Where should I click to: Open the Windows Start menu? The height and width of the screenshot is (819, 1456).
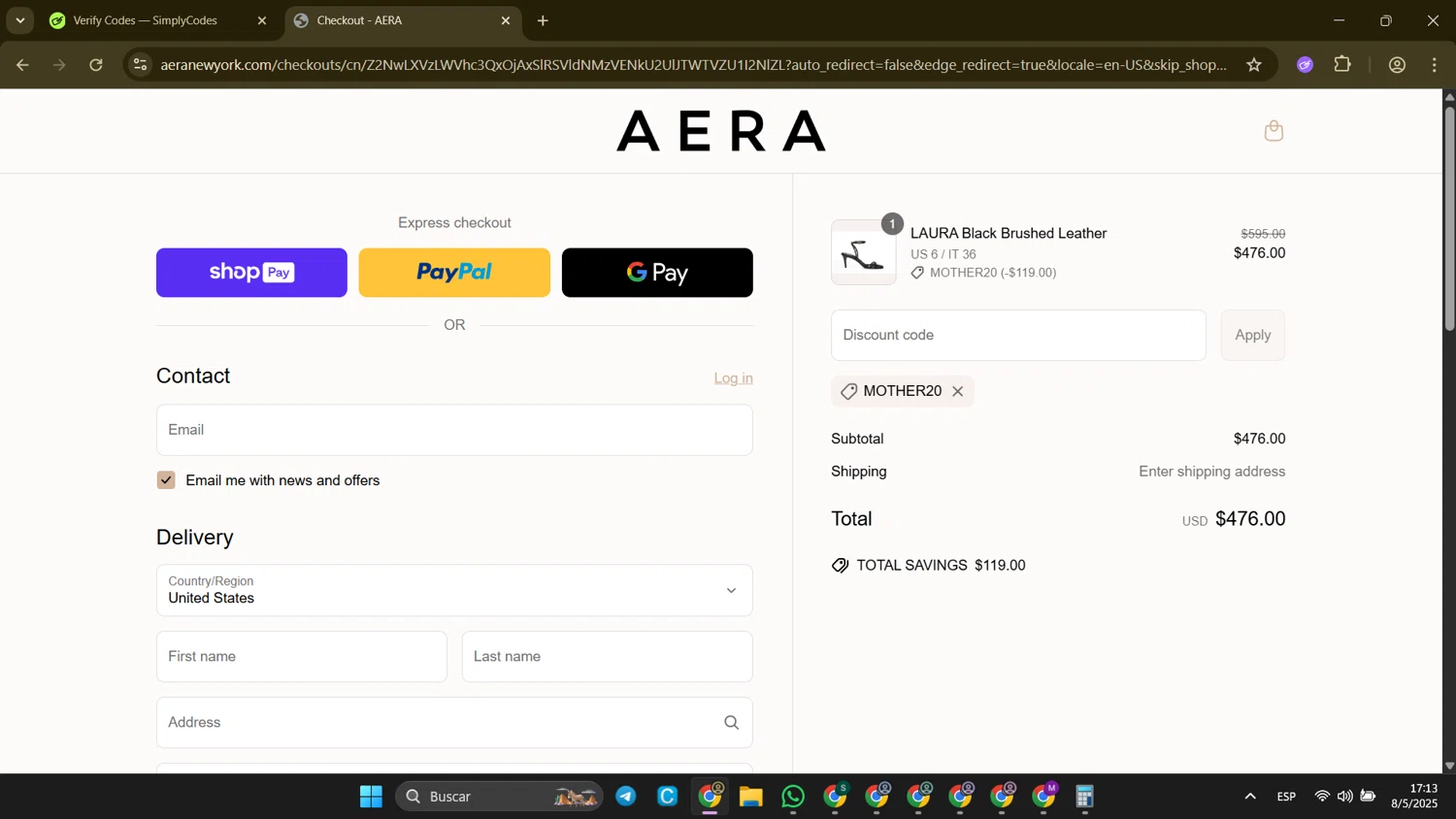pyautogui.click(x=371, y=797)
